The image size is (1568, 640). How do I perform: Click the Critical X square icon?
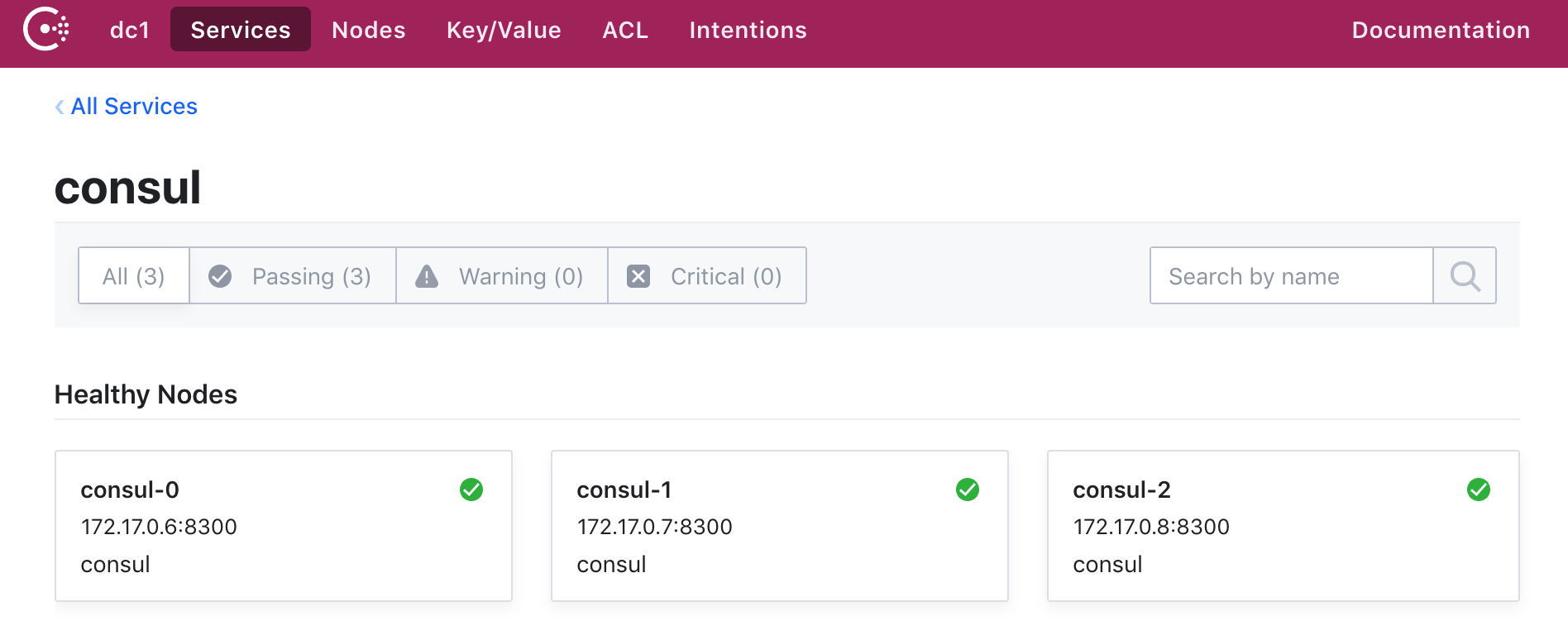(638, 276)
